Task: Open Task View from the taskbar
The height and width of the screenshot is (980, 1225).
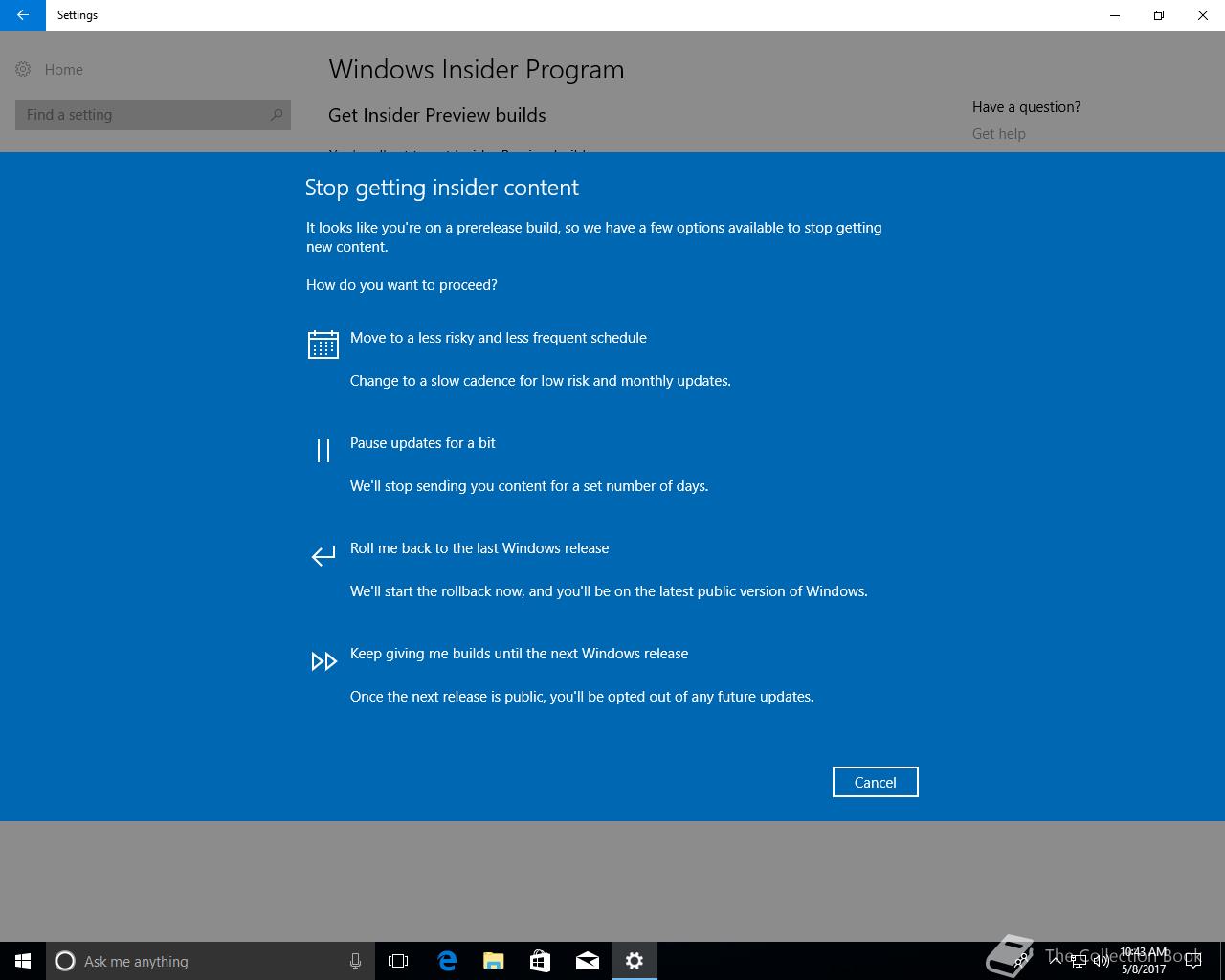Action: click(x=398, y=961)
